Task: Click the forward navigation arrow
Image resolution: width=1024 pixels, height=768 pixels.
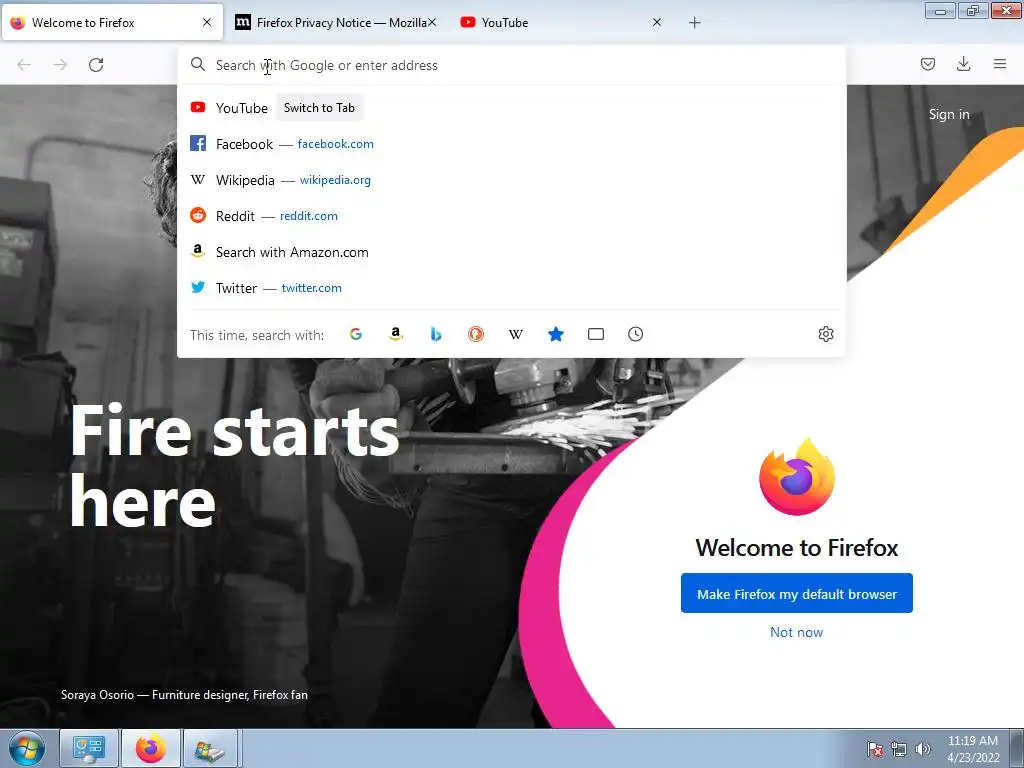Action: (60, 65)
